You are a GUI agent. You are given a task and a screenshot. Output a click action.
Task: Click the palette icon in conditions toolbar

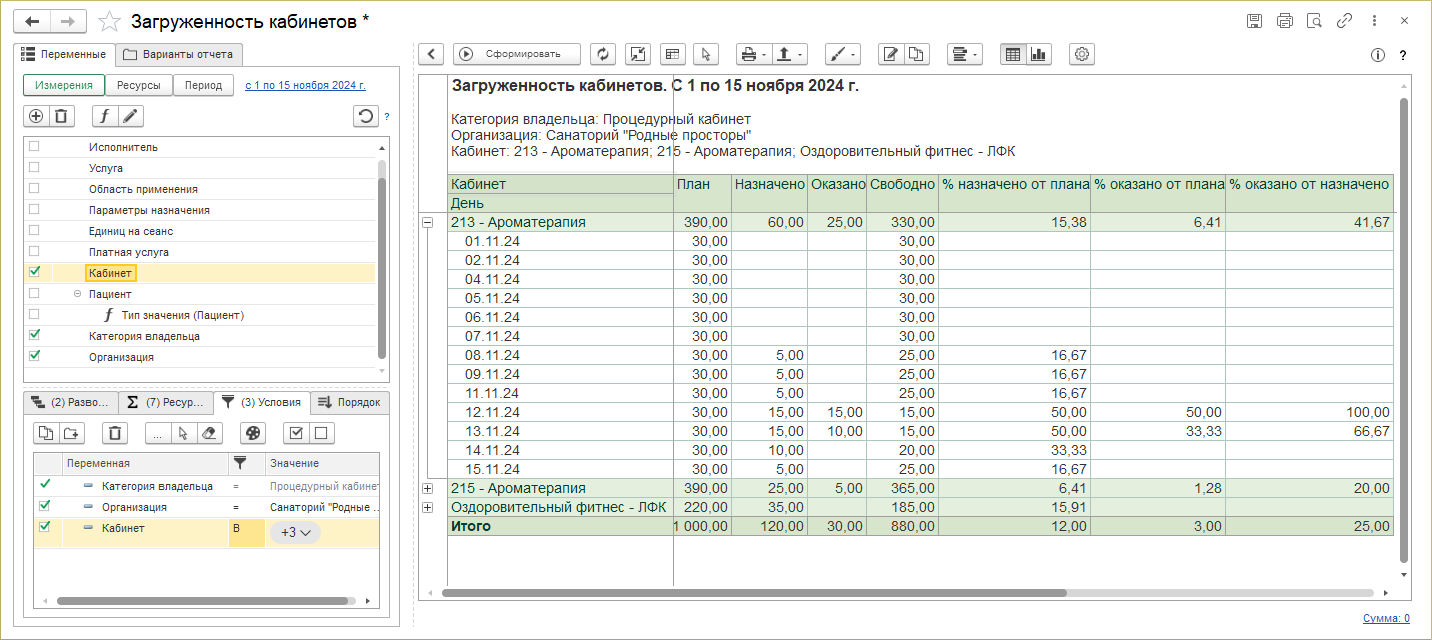(x=253, y=433)
